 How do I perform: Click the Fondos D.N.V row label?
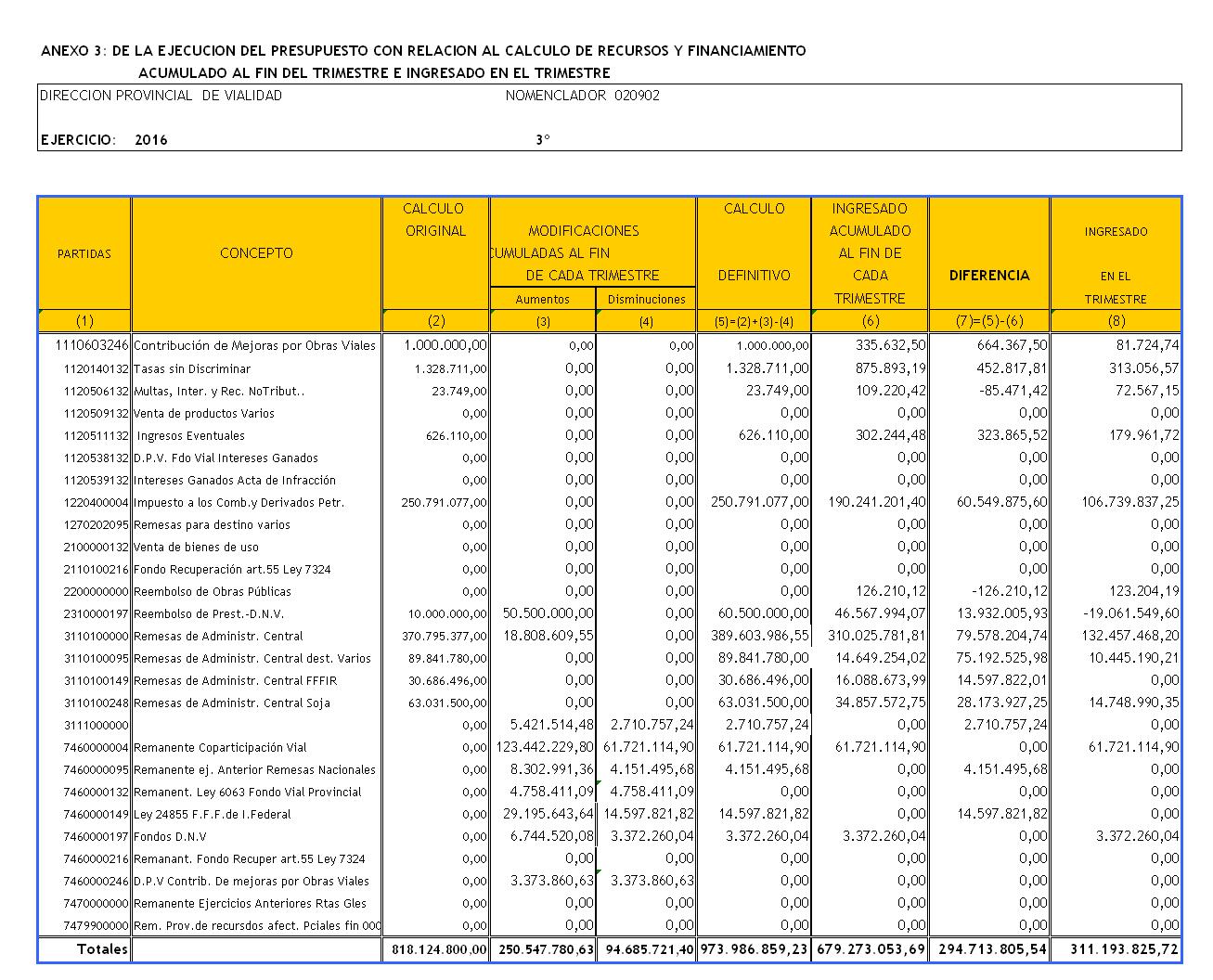[x=170, y=836]
